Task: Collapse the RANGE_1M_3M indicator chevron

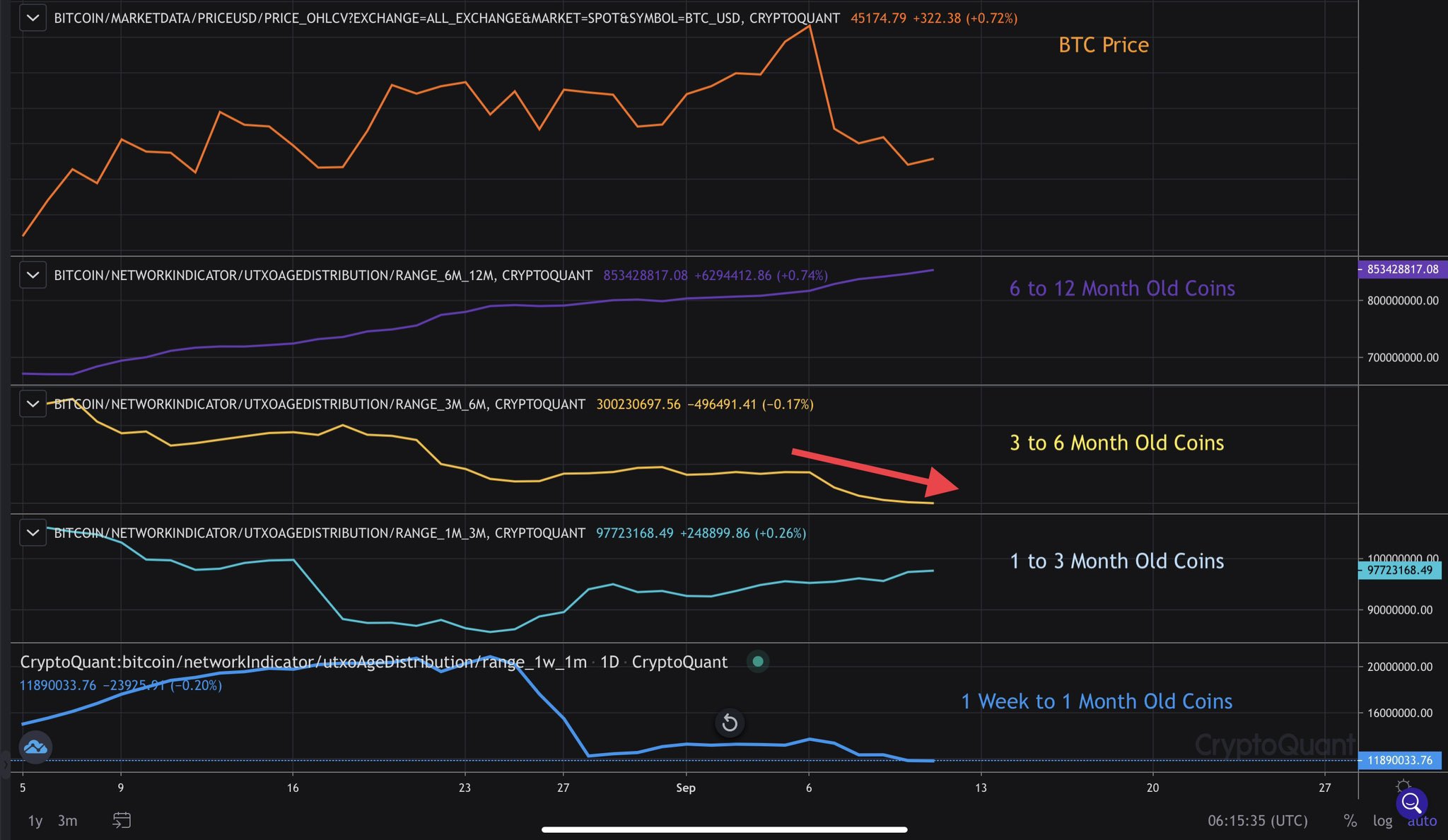Action: coord(33,532)
